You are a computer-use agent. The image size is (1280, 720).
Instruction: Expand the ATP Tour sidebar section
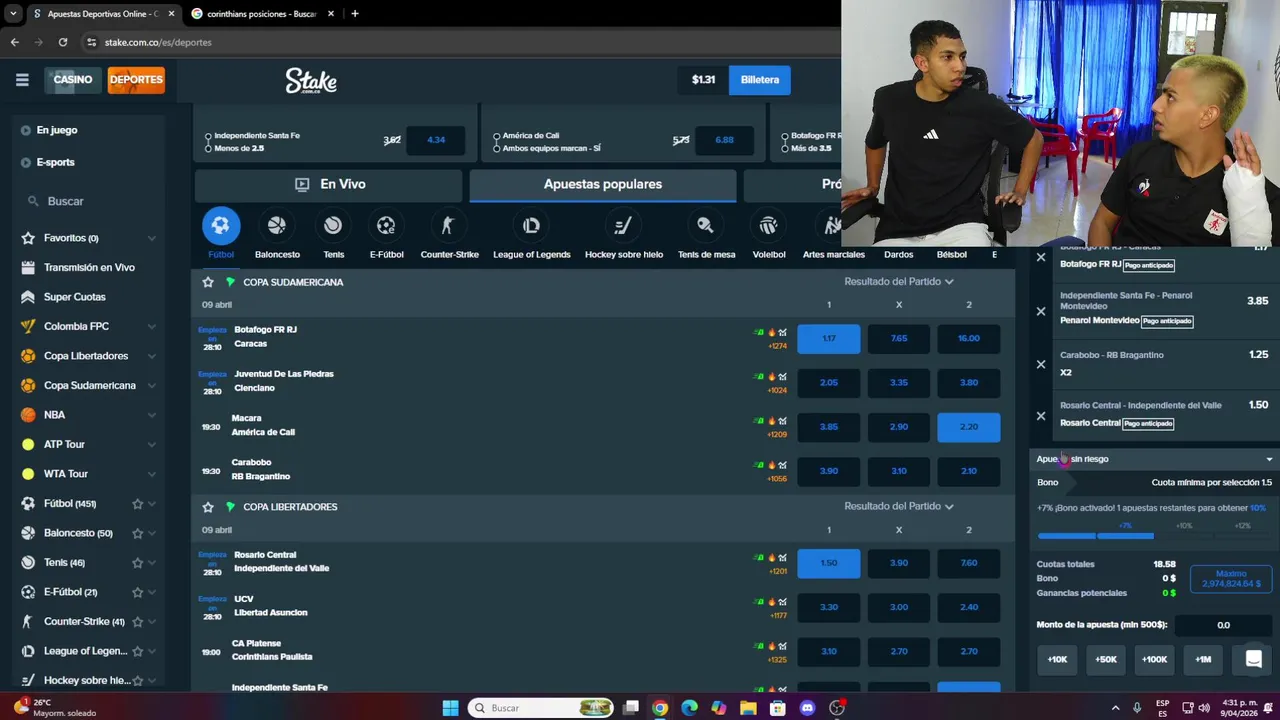coord(151,444)
